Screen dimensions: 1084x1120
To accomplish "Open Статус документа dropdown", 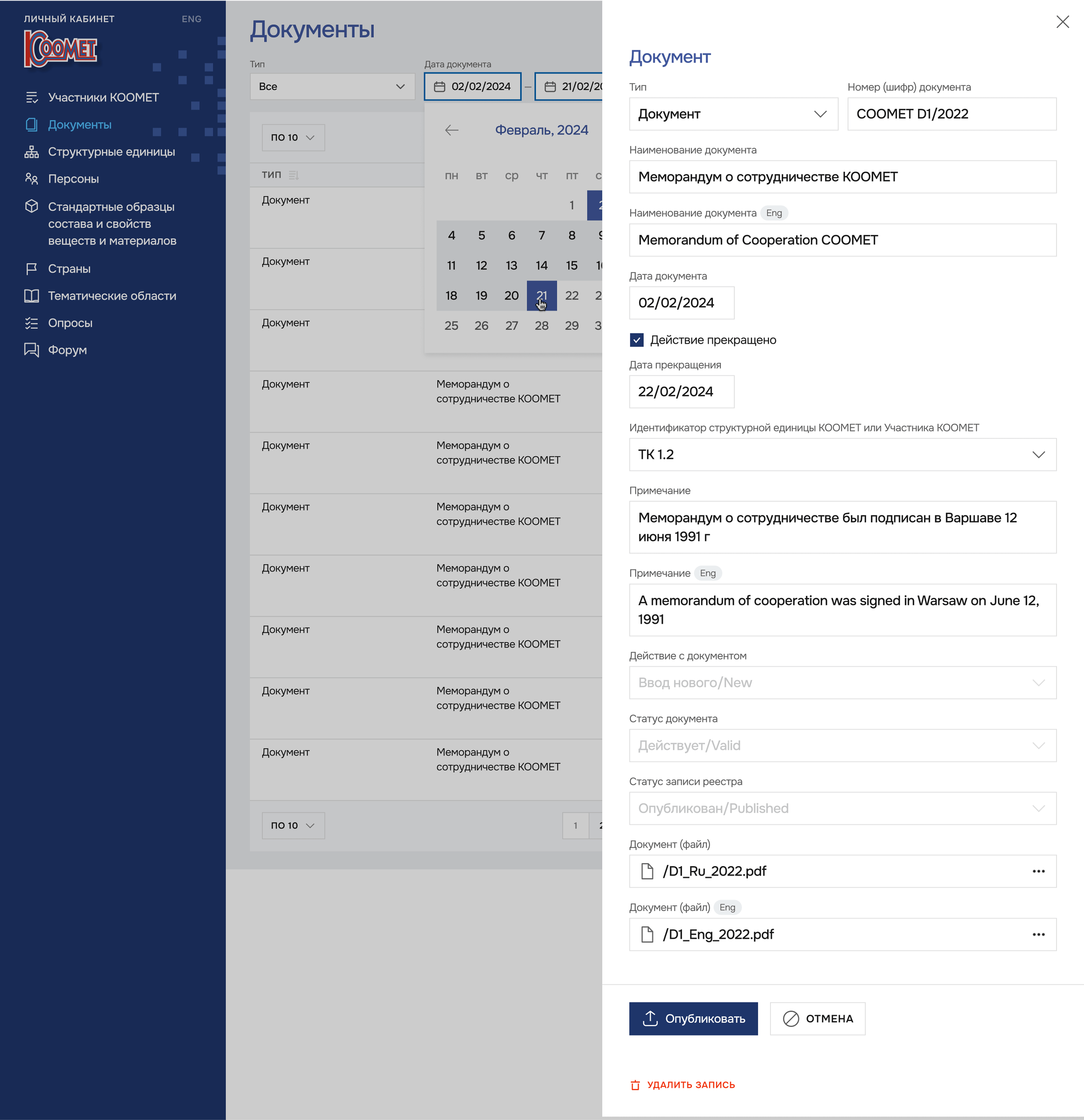I will pos(842,746).
